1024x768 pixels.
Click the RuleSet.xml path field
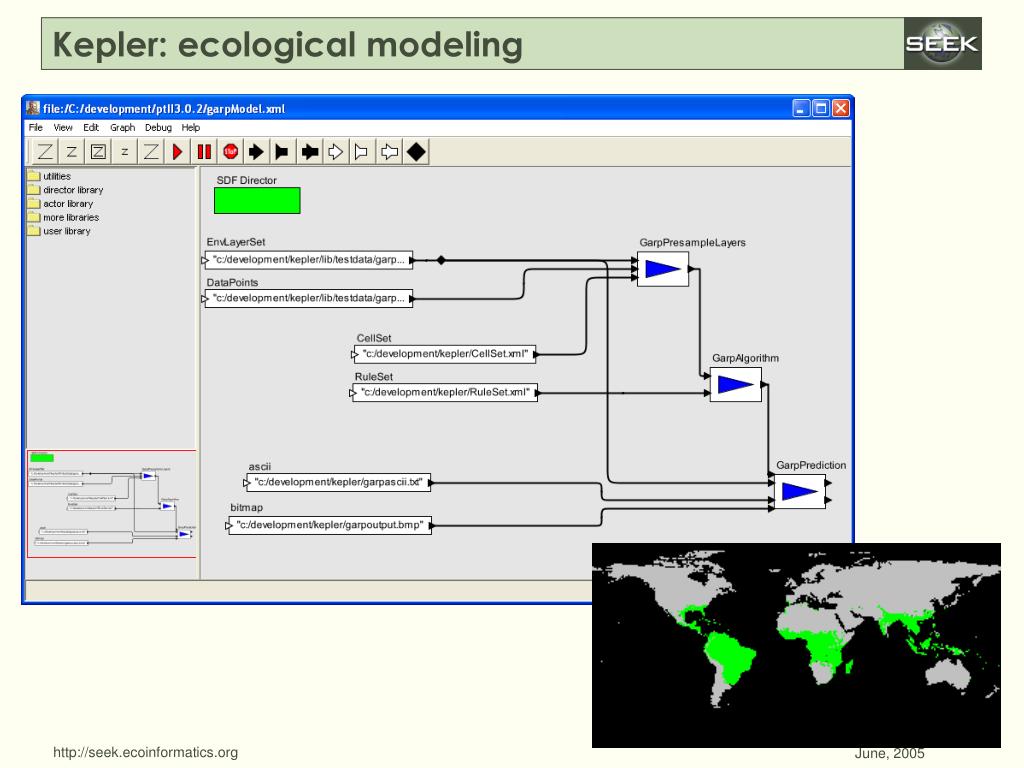pyautogui.click(x=445, y=392)
